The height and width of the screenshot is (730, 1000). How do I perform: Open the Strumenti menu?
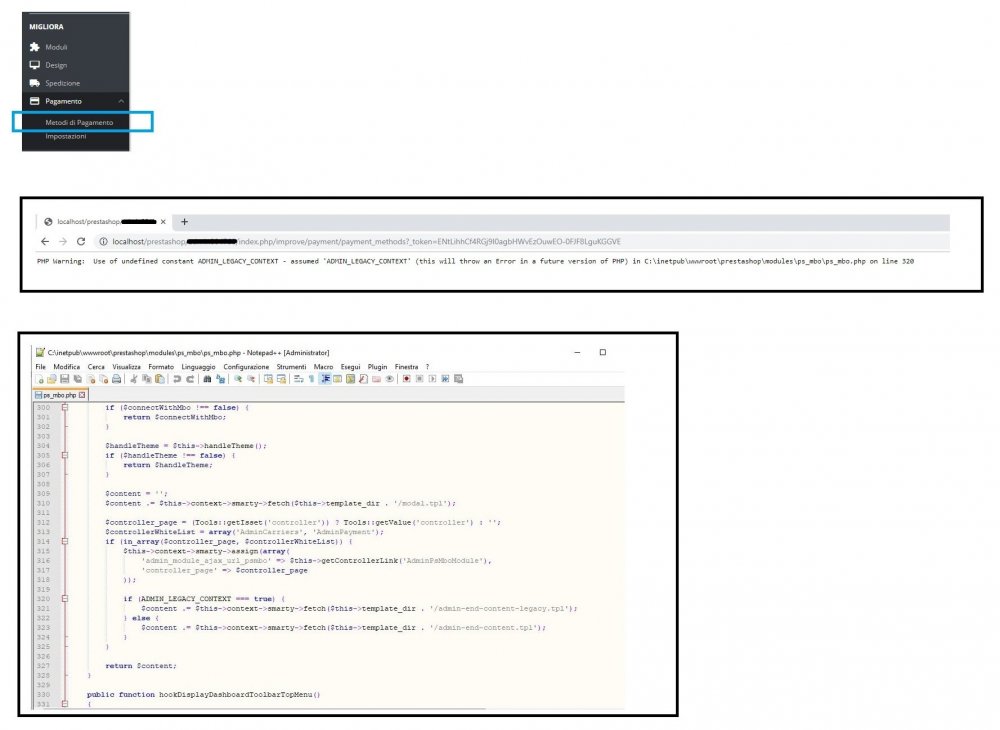[291, 367]
